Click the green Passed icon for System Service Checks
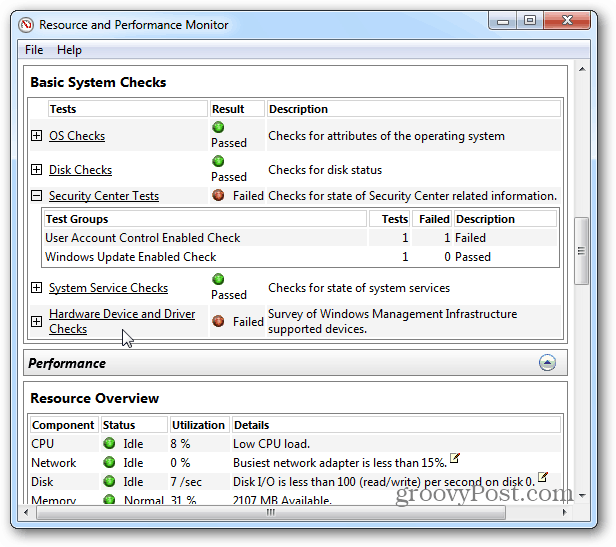616x547 pixels. tap(218, 280)
